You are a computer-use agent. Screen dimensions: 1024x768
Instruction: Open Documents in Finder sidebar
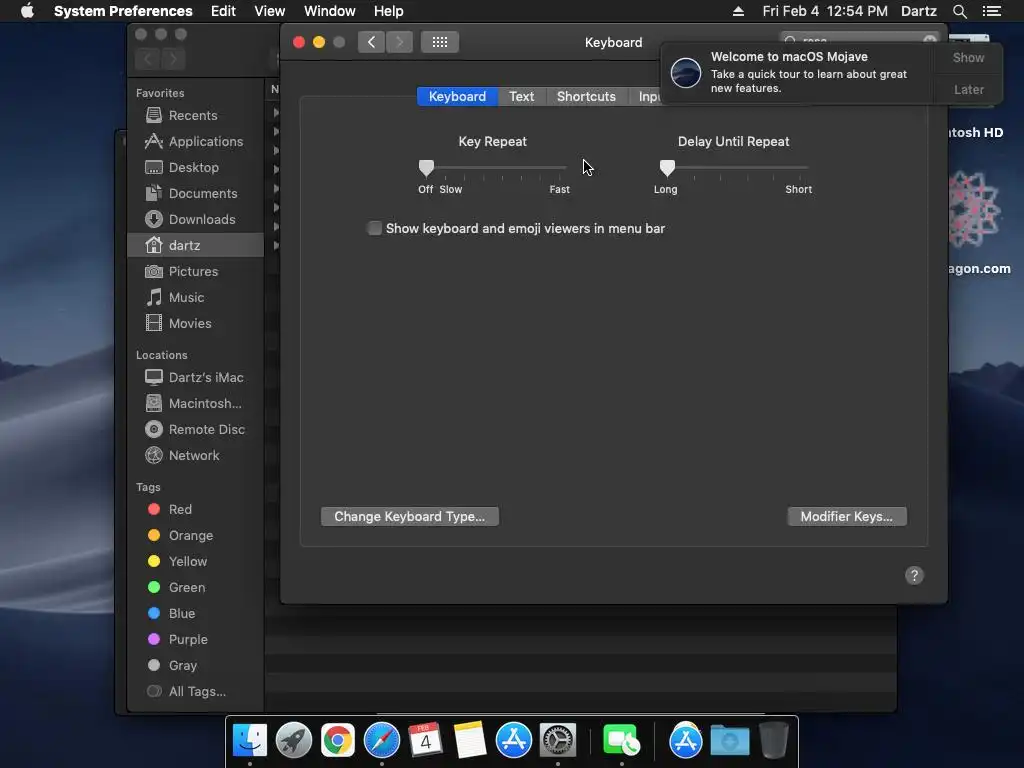click(202, 194)
